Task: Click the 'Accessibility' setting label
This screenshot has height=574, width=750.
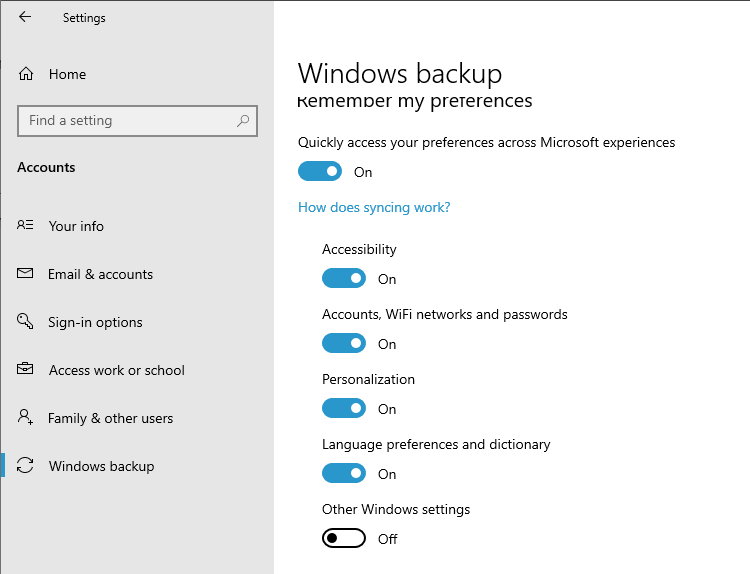Action: tap(359, 250)
